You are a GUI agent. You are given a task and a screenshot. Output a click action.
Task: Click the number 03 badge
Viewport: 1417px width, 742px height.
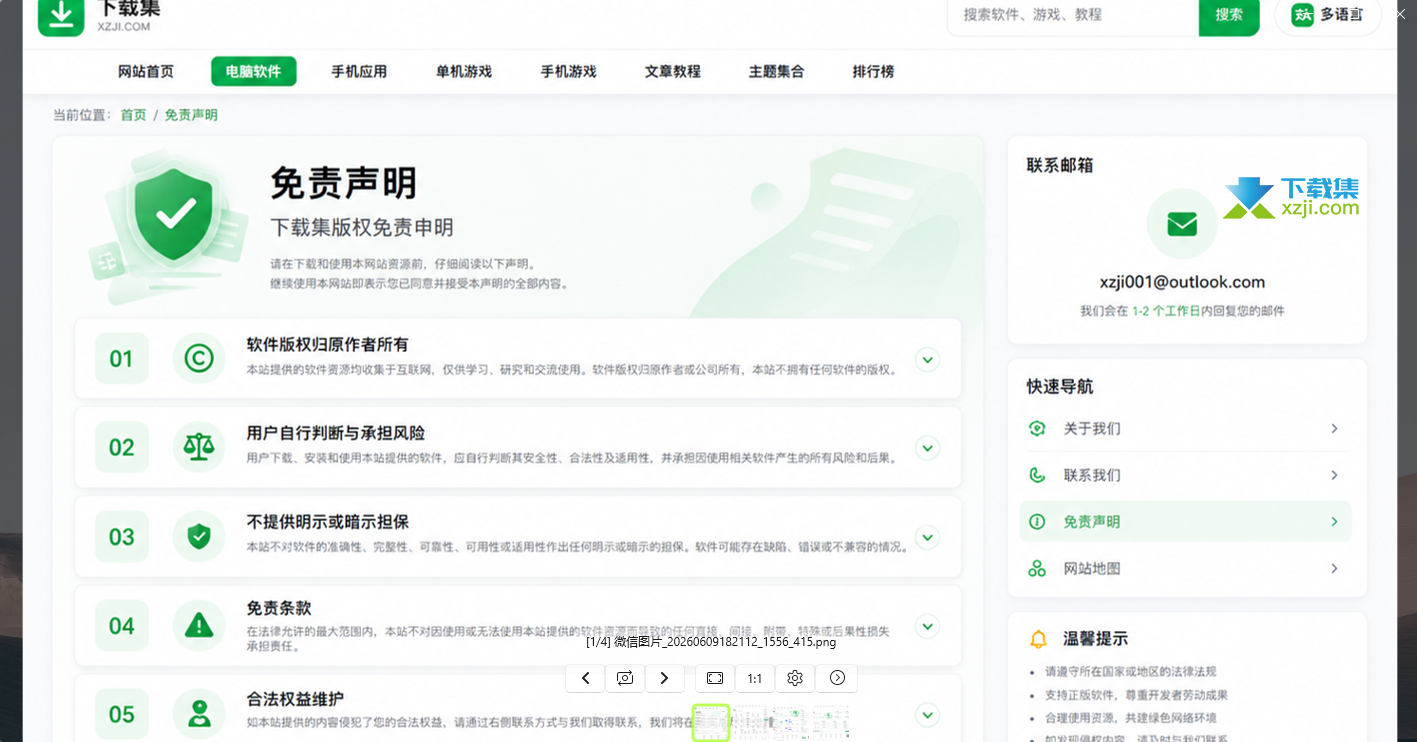[x=121, y=537]
